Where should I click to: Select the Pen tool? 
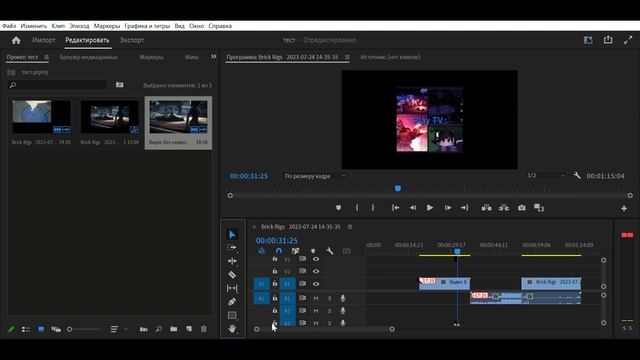[x=232, y=302]
